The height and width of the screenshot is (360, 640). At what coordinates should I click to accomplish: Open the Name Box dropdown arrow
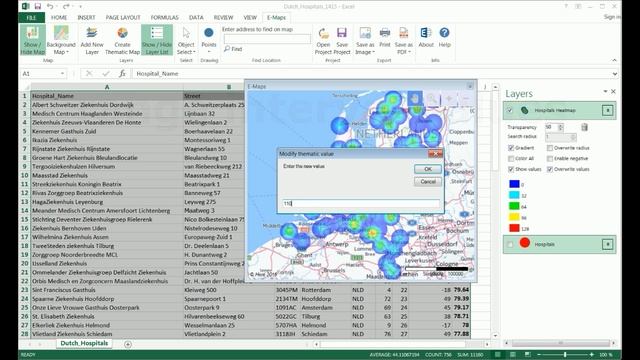62,73
